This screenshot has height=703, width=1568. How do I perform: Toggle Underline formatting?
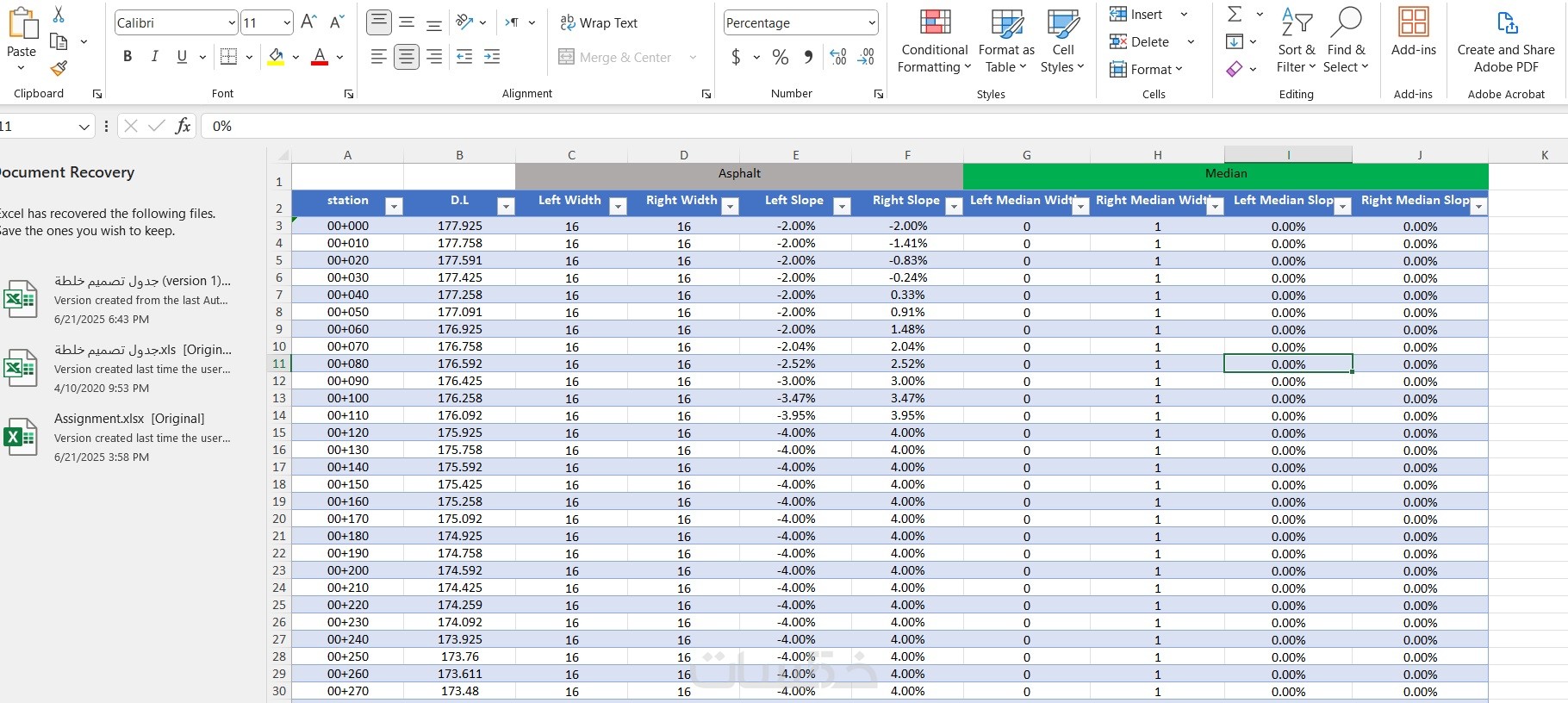point(182,57)
